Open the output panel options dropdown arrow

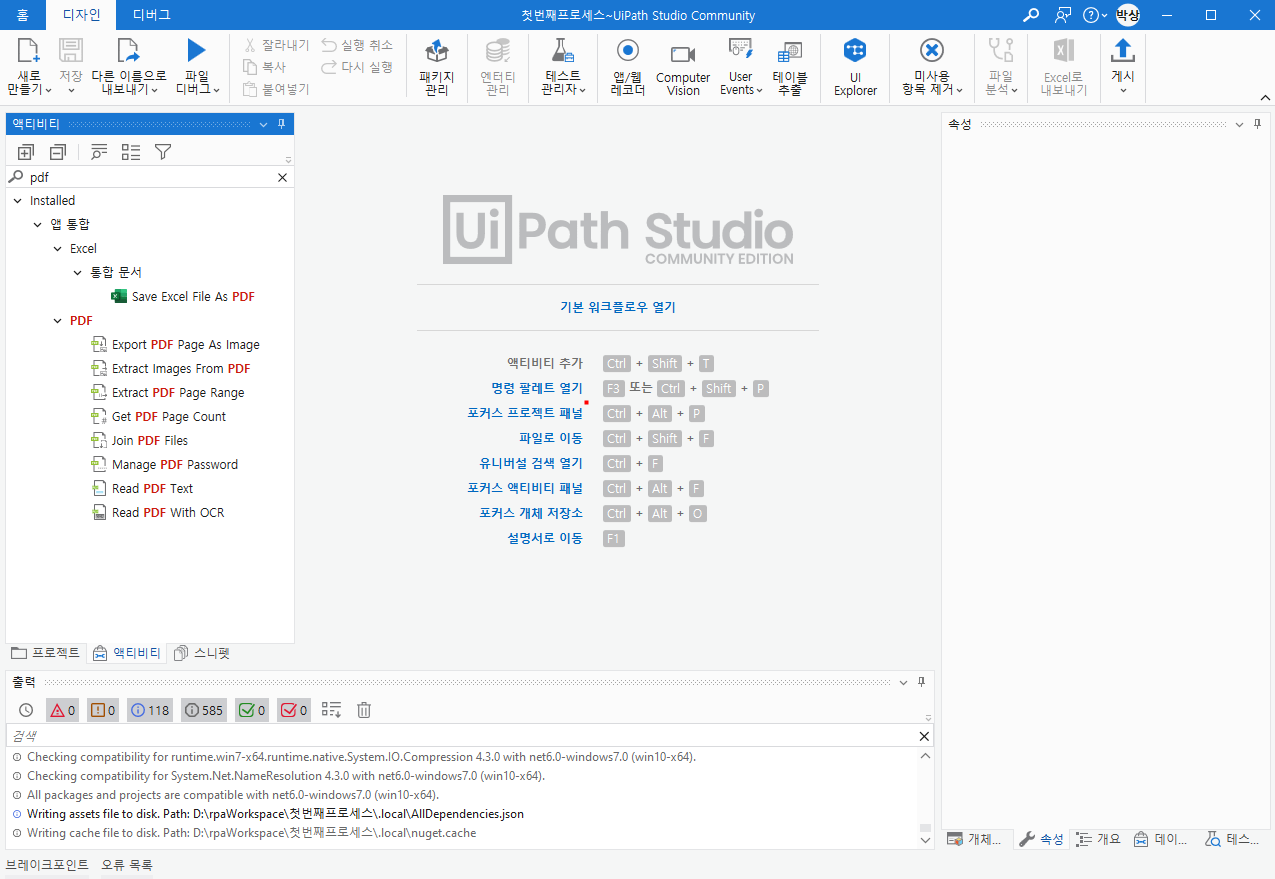click(x=904, y=682)
